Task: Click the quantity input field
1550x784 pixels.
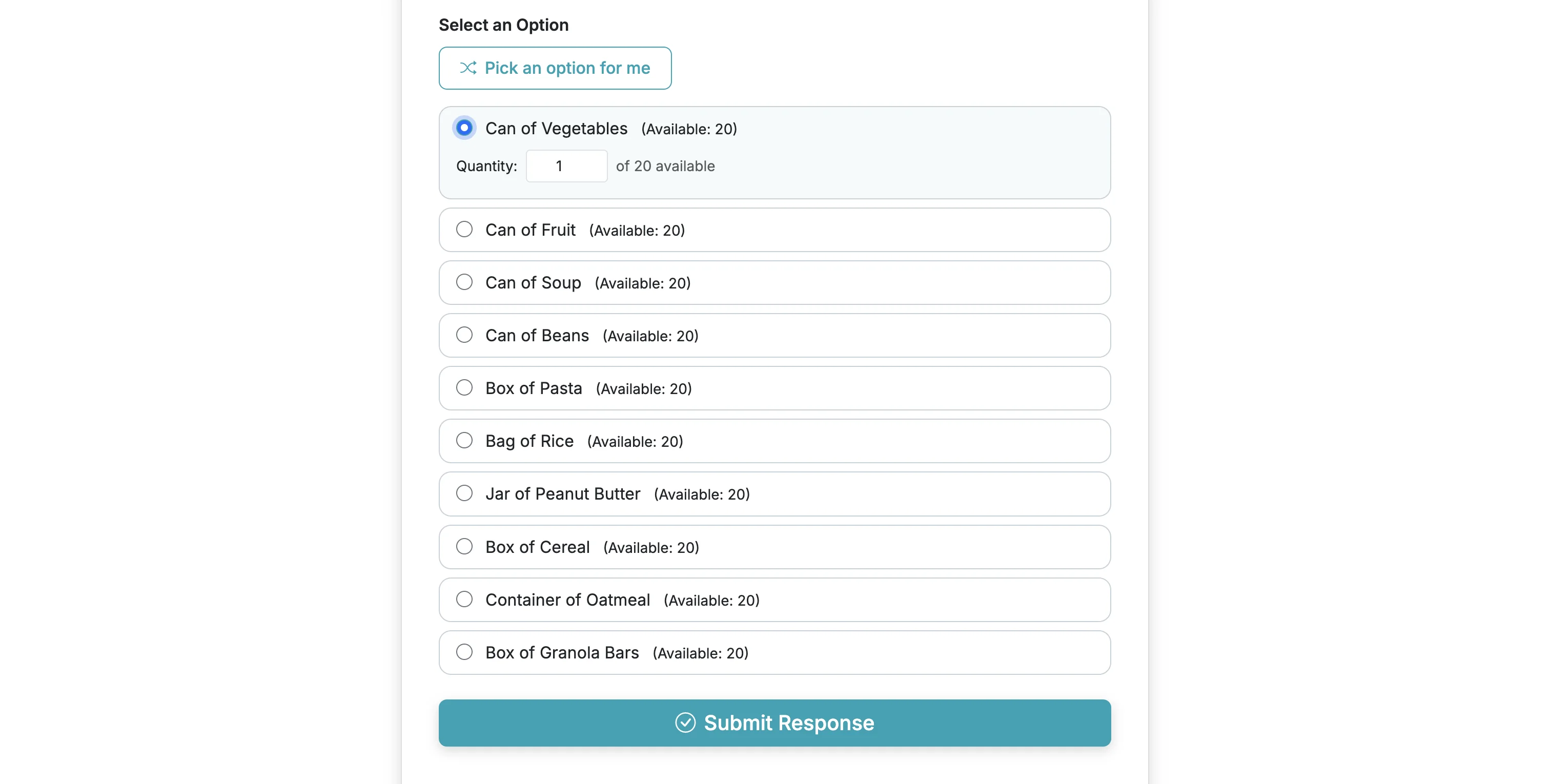Action: pos(566,166)
